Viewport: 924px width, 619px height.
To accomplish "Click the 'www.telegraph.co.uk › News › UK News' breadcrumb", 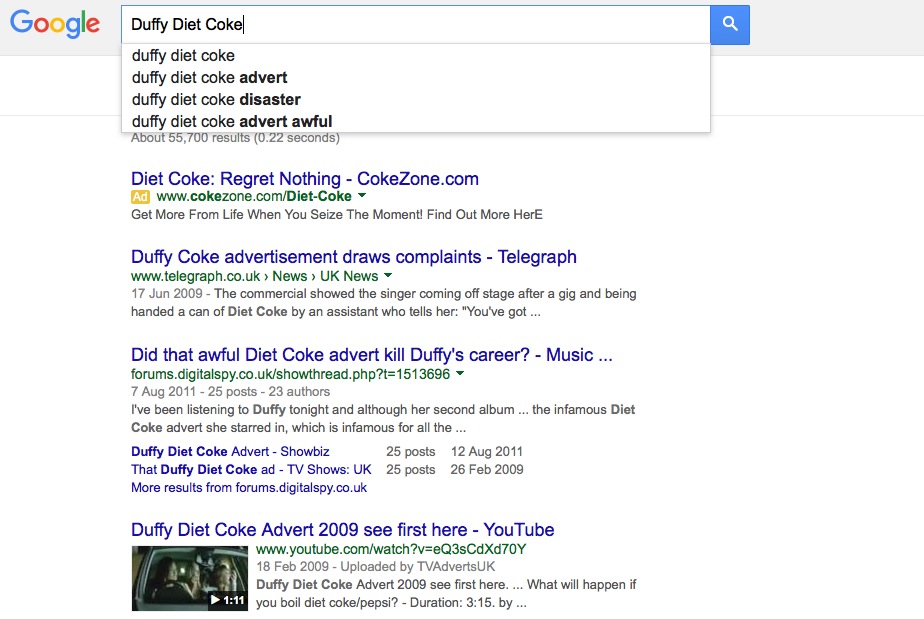I will pos(255,276).
